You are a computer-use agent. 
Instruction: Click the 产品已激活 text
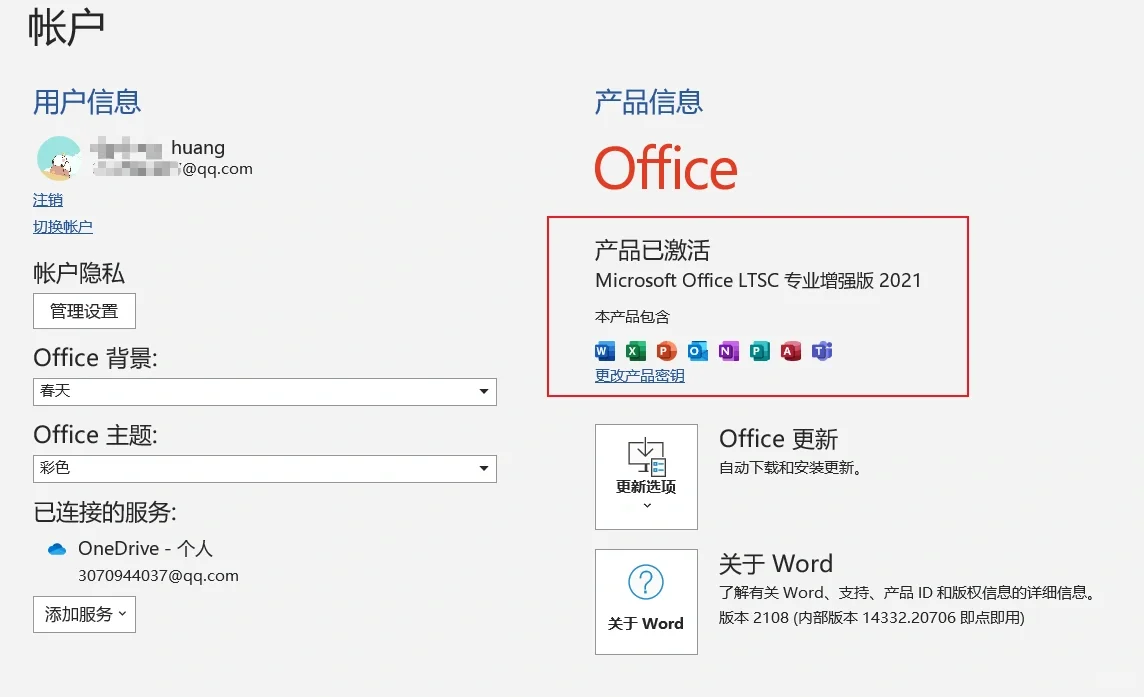(x=652, y=250)
